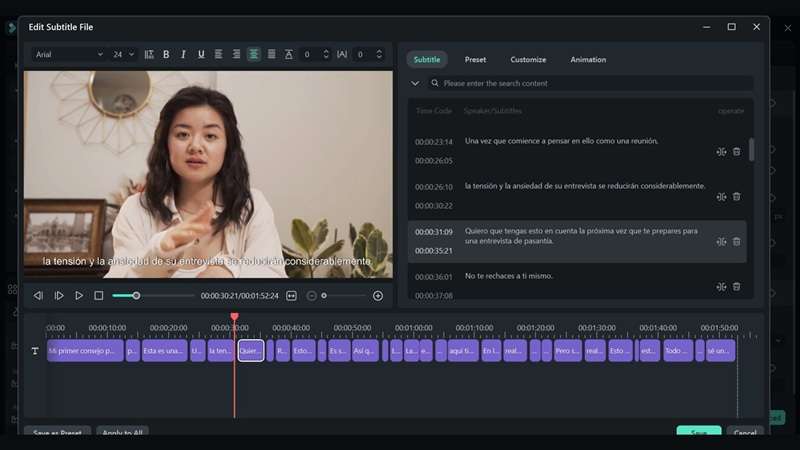Click the highlighted center alignment icon
This screenshot has height=450, width=800.
[254, 54]
